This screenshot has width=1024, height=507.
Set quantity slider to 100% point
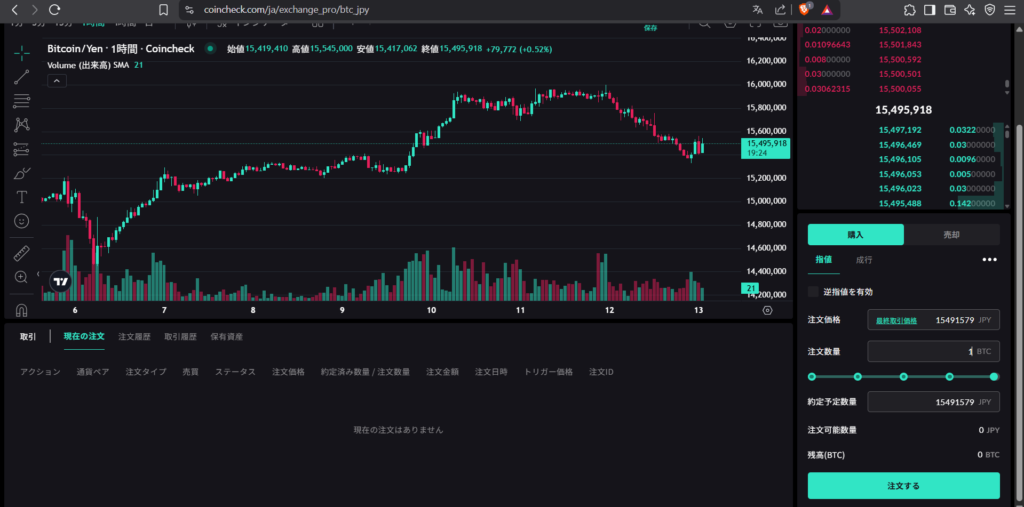coord(994,376)
